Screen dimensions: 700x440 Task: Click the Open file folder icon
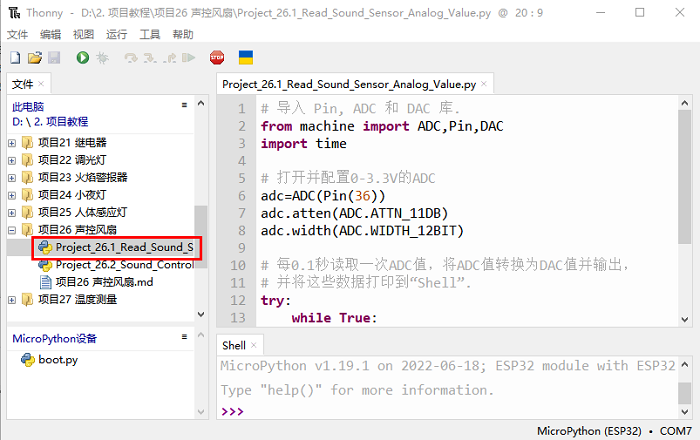(x=34, y=59)
